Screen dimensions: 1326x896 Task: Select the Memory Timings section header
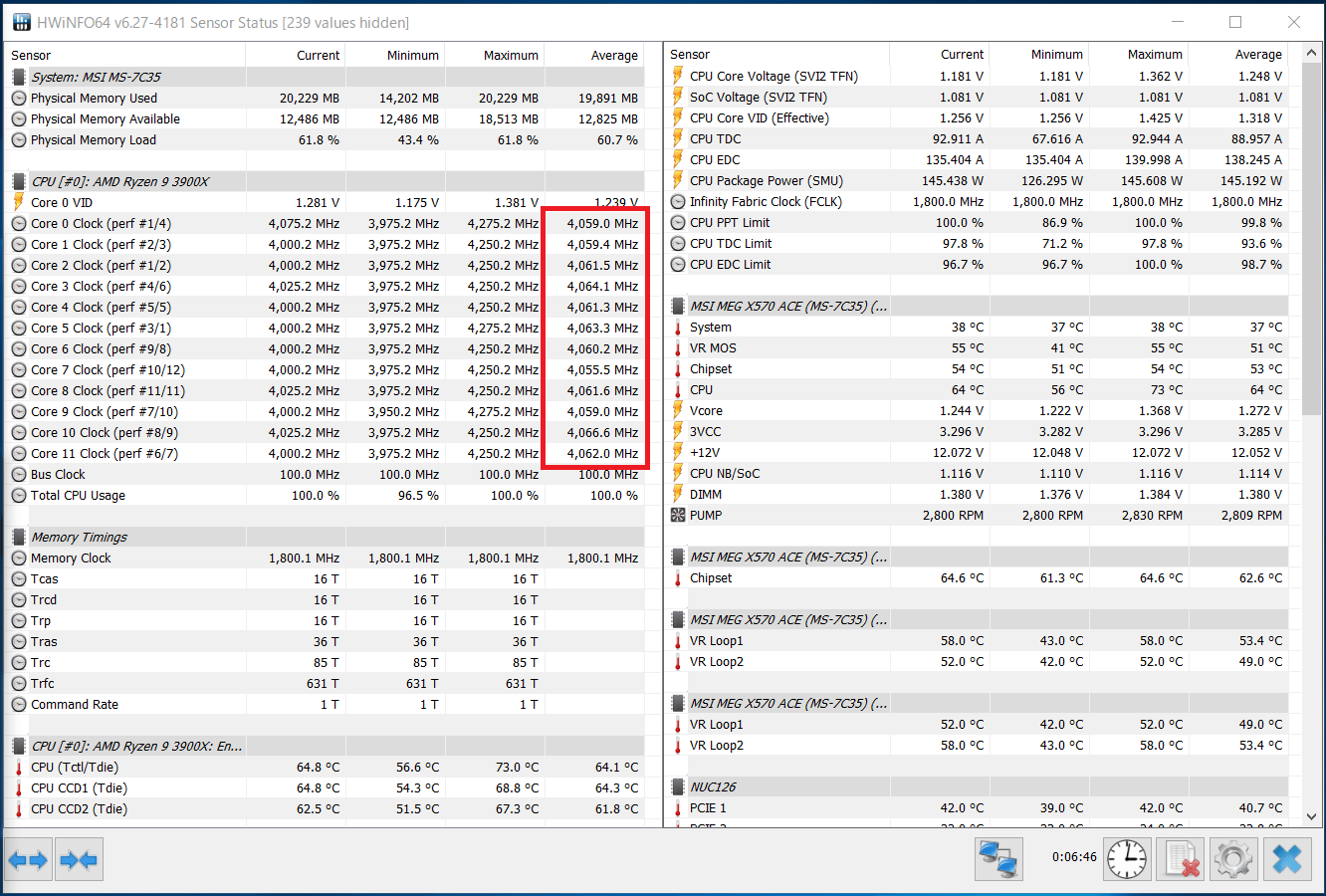pyautogui.click(x=325, y=537)
